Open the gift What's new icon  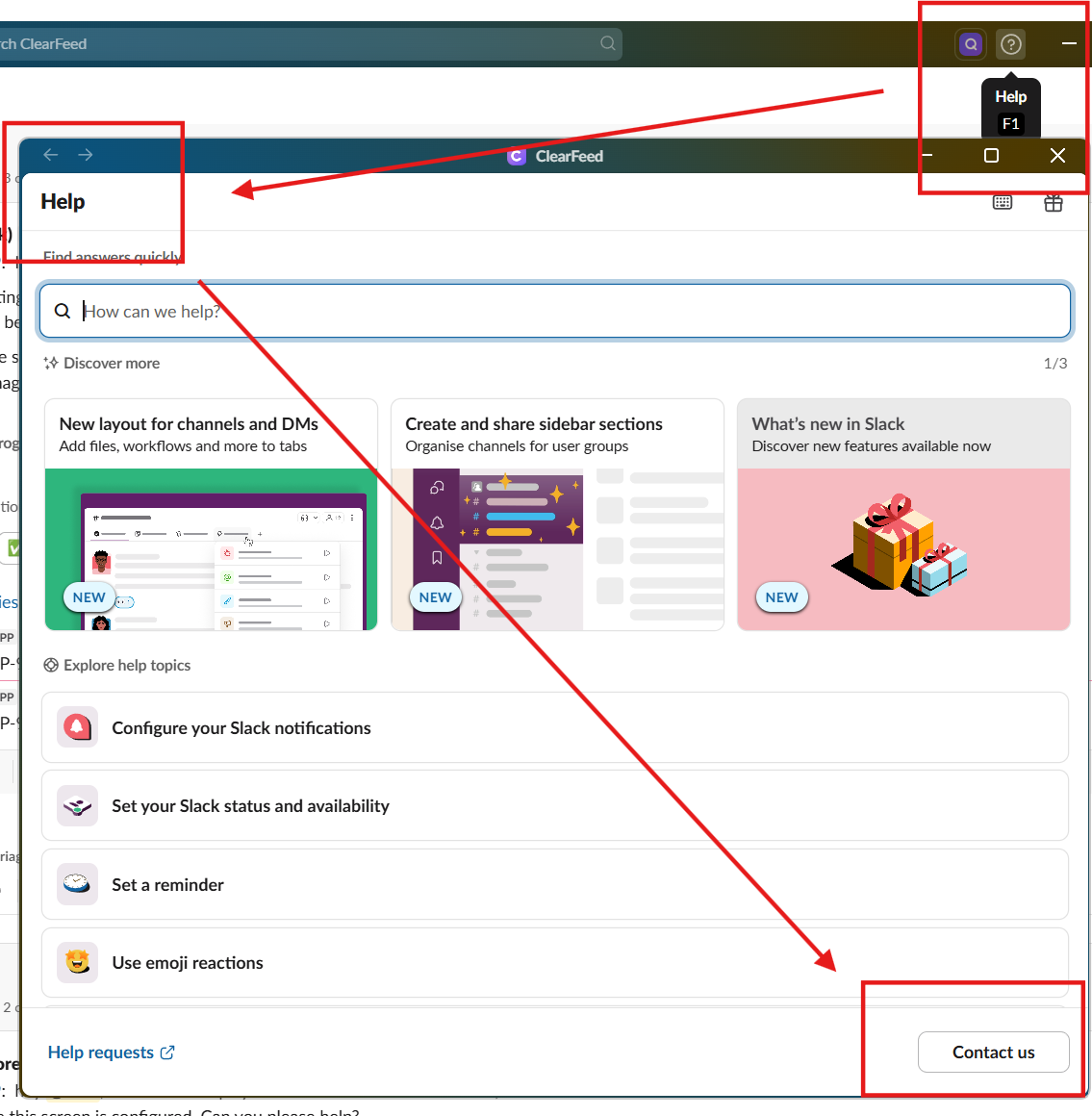[1054, 203]
